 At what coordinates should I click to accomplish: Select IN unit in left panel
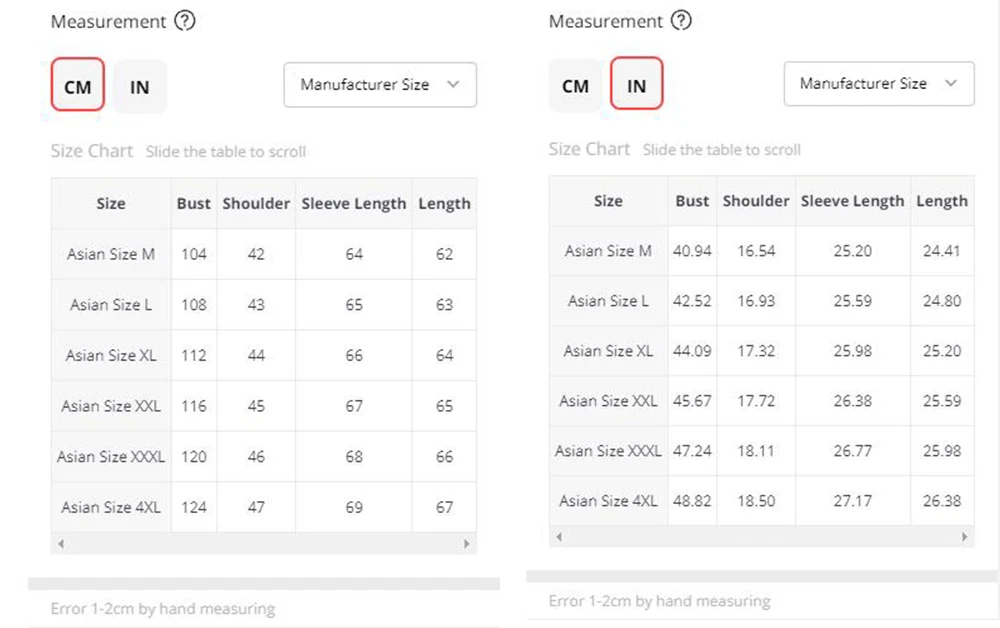click(140, 86)
